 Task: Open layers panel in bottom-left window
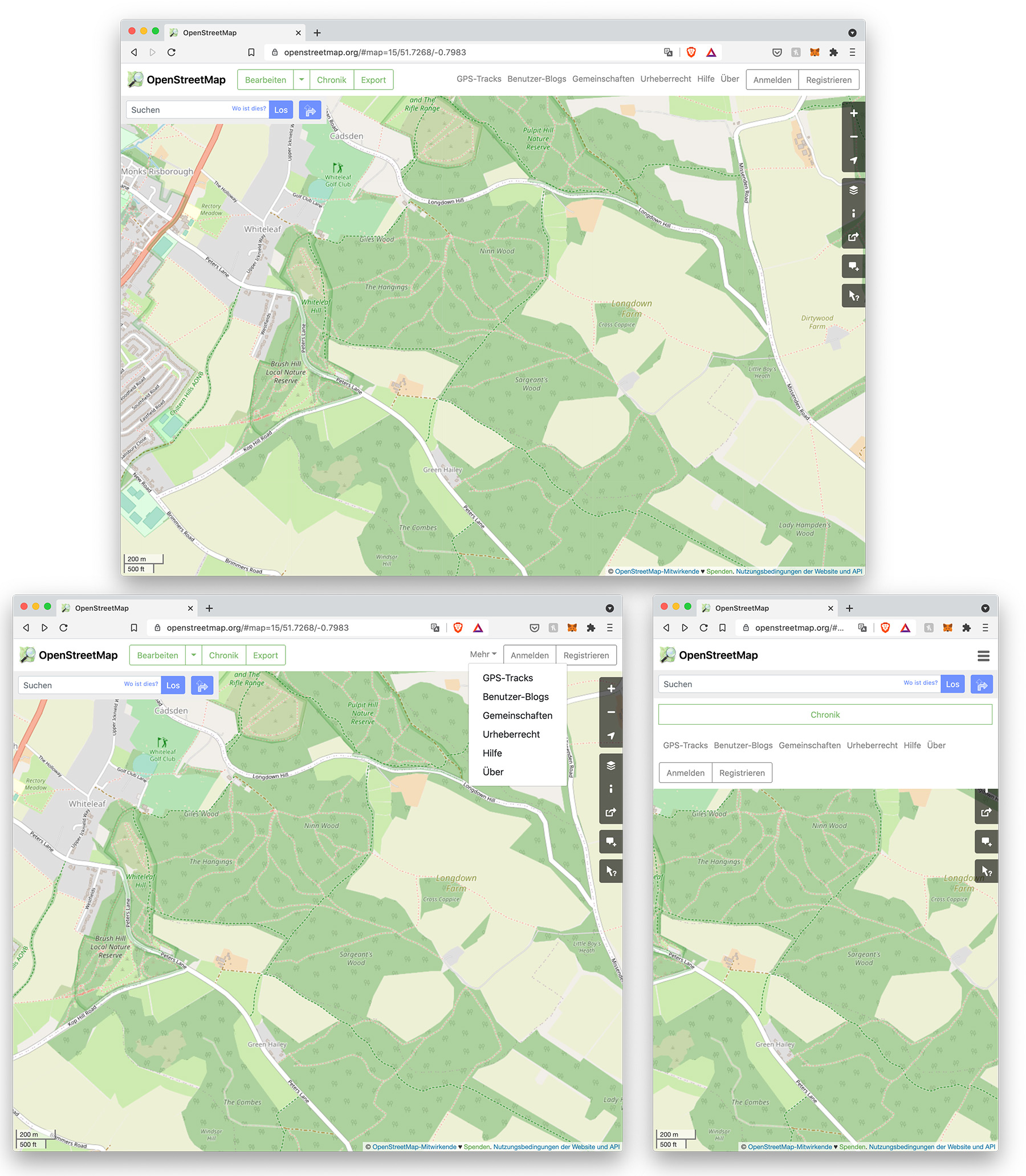611,765
